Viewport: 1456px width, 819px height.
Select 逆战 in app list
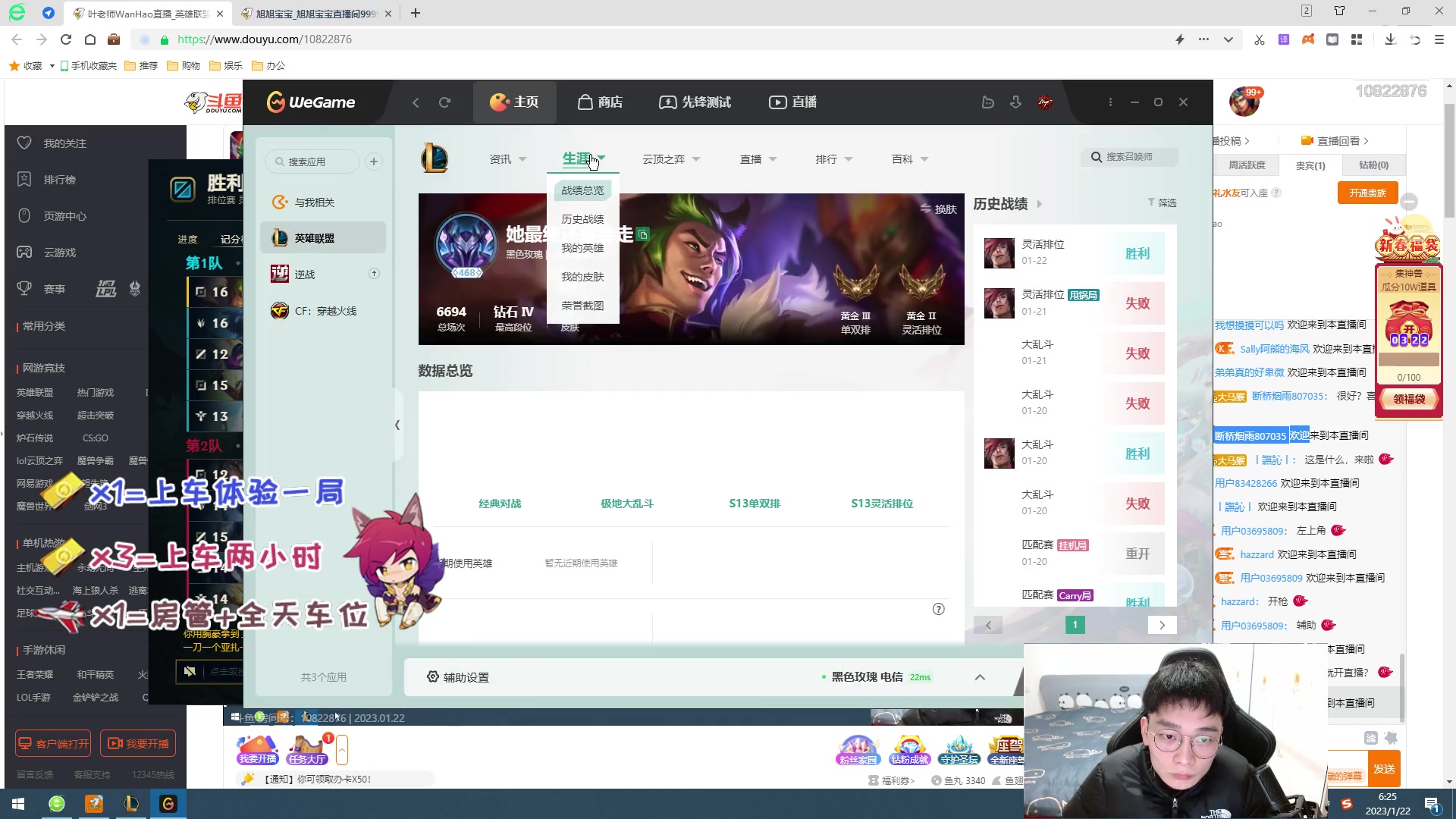point(322,274)
